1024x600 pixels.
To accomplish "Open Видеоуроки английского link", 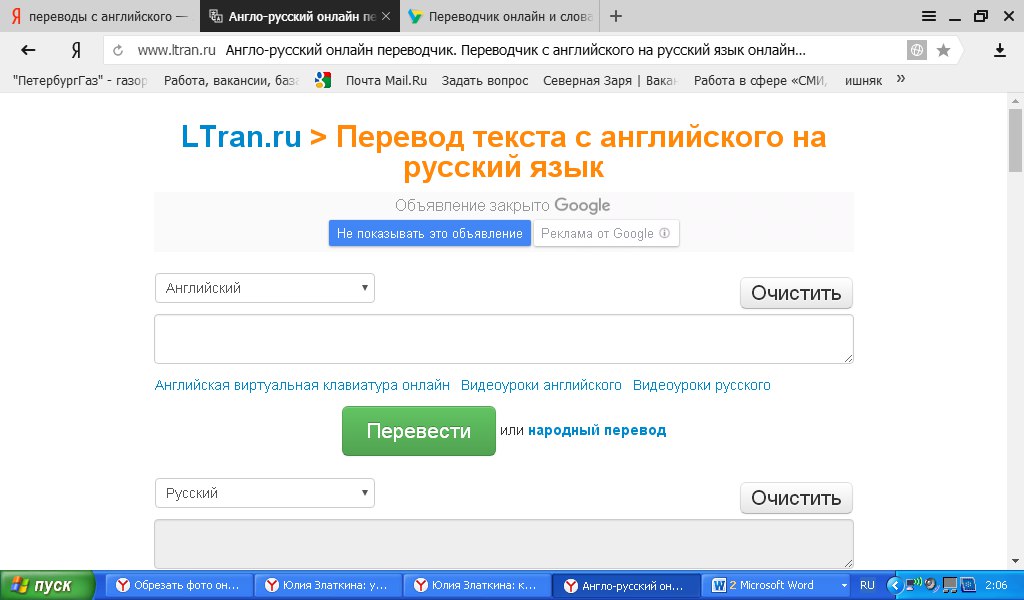I will point(541,385).
